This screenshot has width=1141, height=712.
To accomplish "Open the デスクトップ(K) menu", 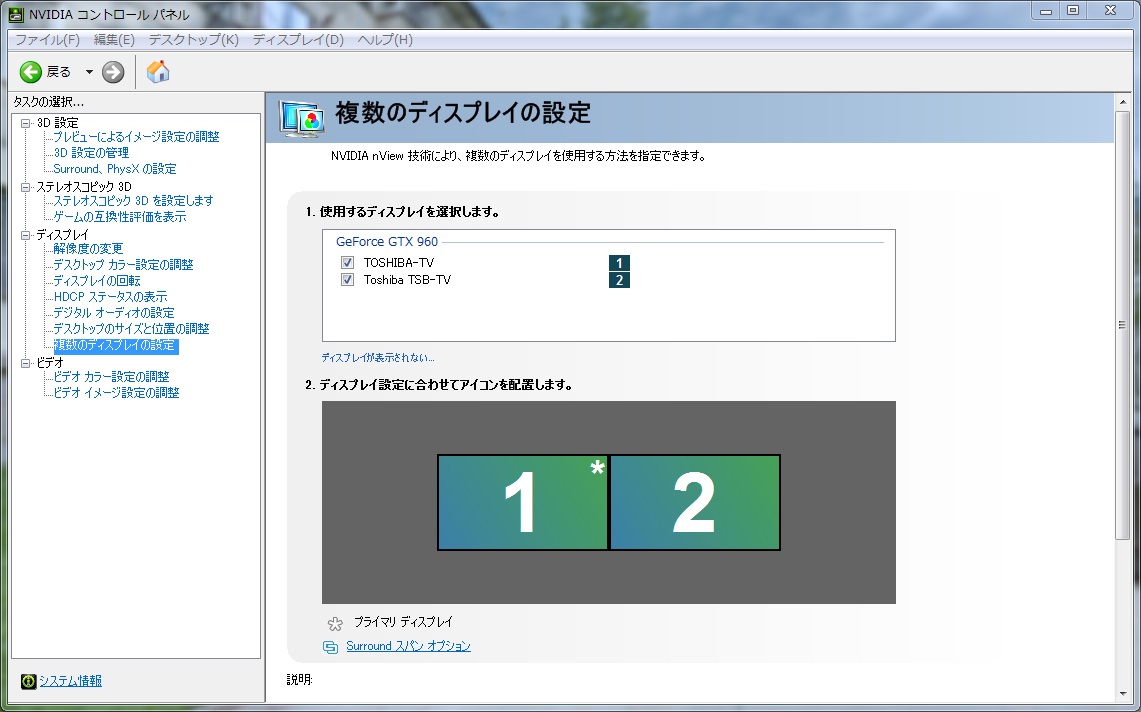I will click(194, 39).
